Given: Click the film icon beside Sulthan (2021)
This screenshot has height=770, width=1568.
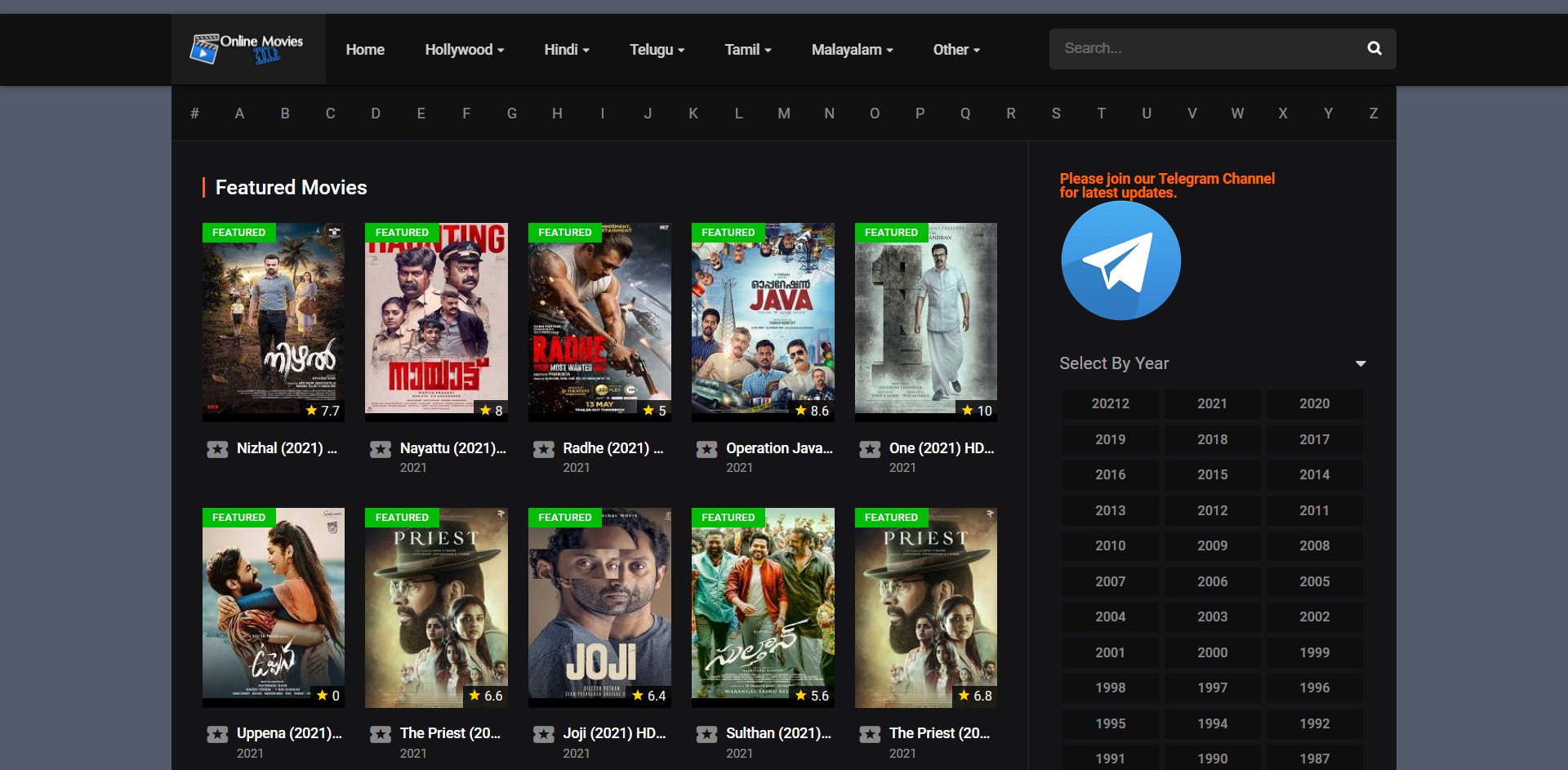Looking at the screenshot, I should point(706,734).
